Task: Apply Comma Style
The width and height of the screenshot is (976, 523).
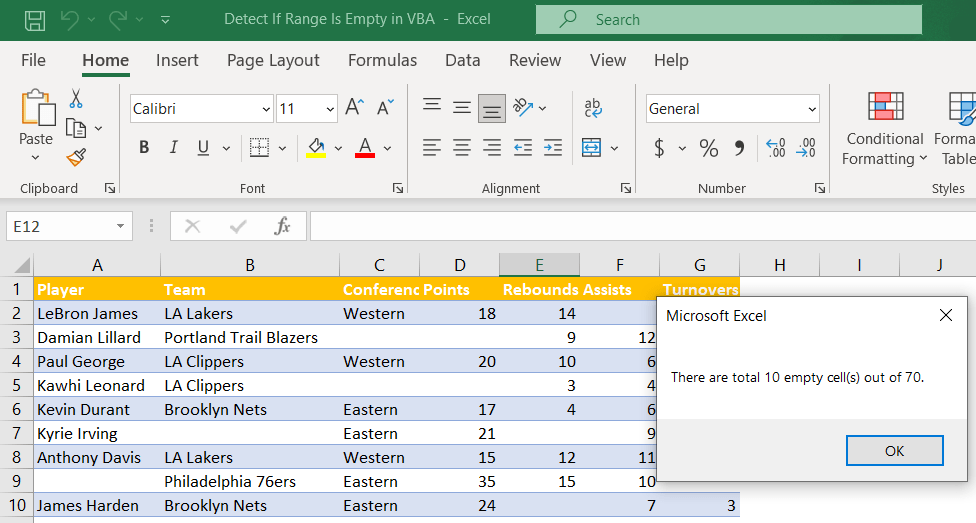Action: click(x=739, y=148)
